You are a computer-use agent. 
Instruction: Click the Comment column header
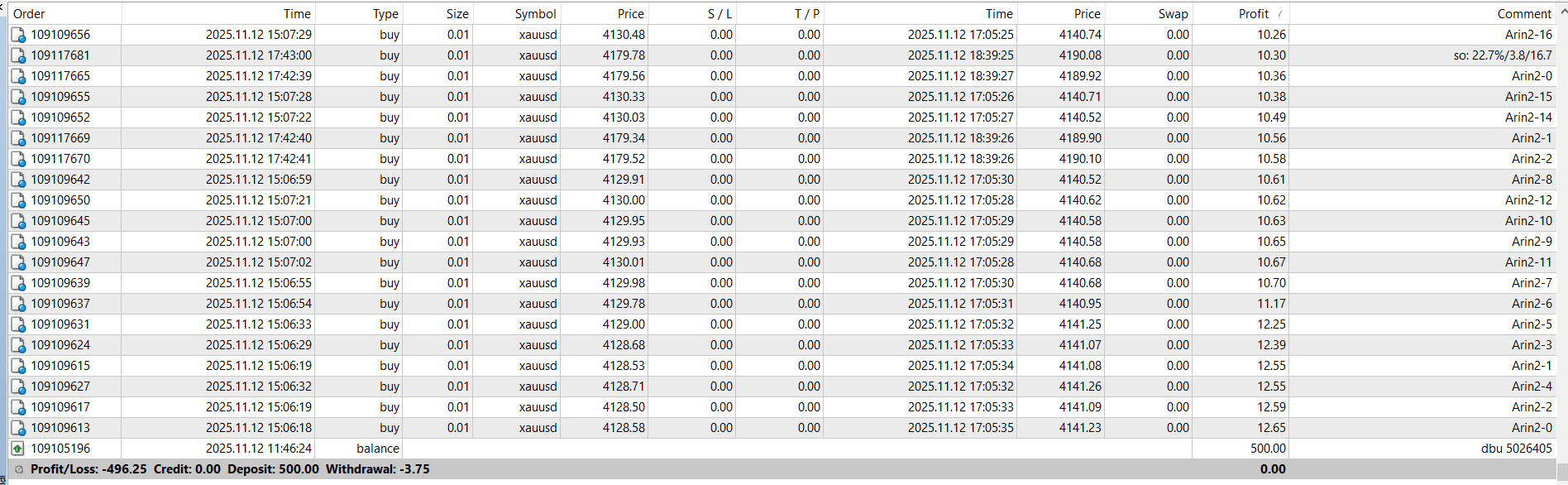pyautogui.click(x=1523, y=14)
